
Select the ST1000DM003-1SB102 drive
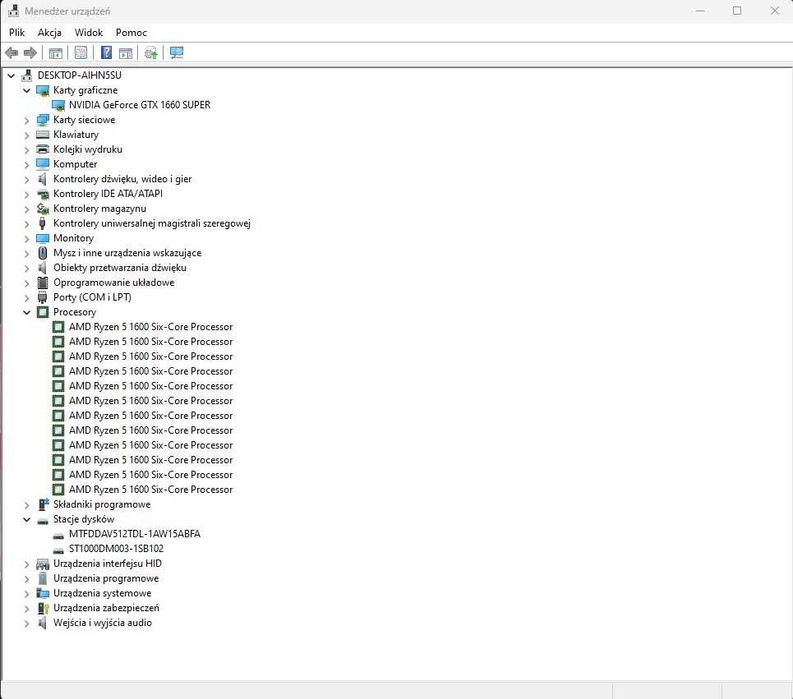click(x=116, y=549)
